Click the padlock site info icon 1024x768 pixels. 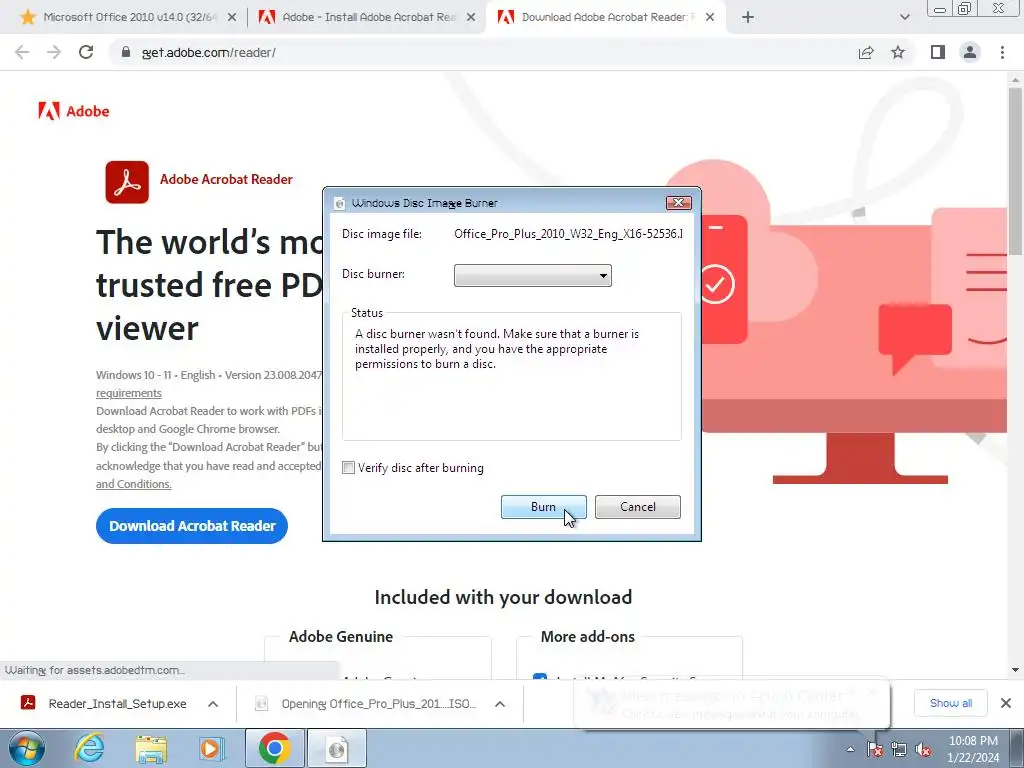(x=126, y=52)
